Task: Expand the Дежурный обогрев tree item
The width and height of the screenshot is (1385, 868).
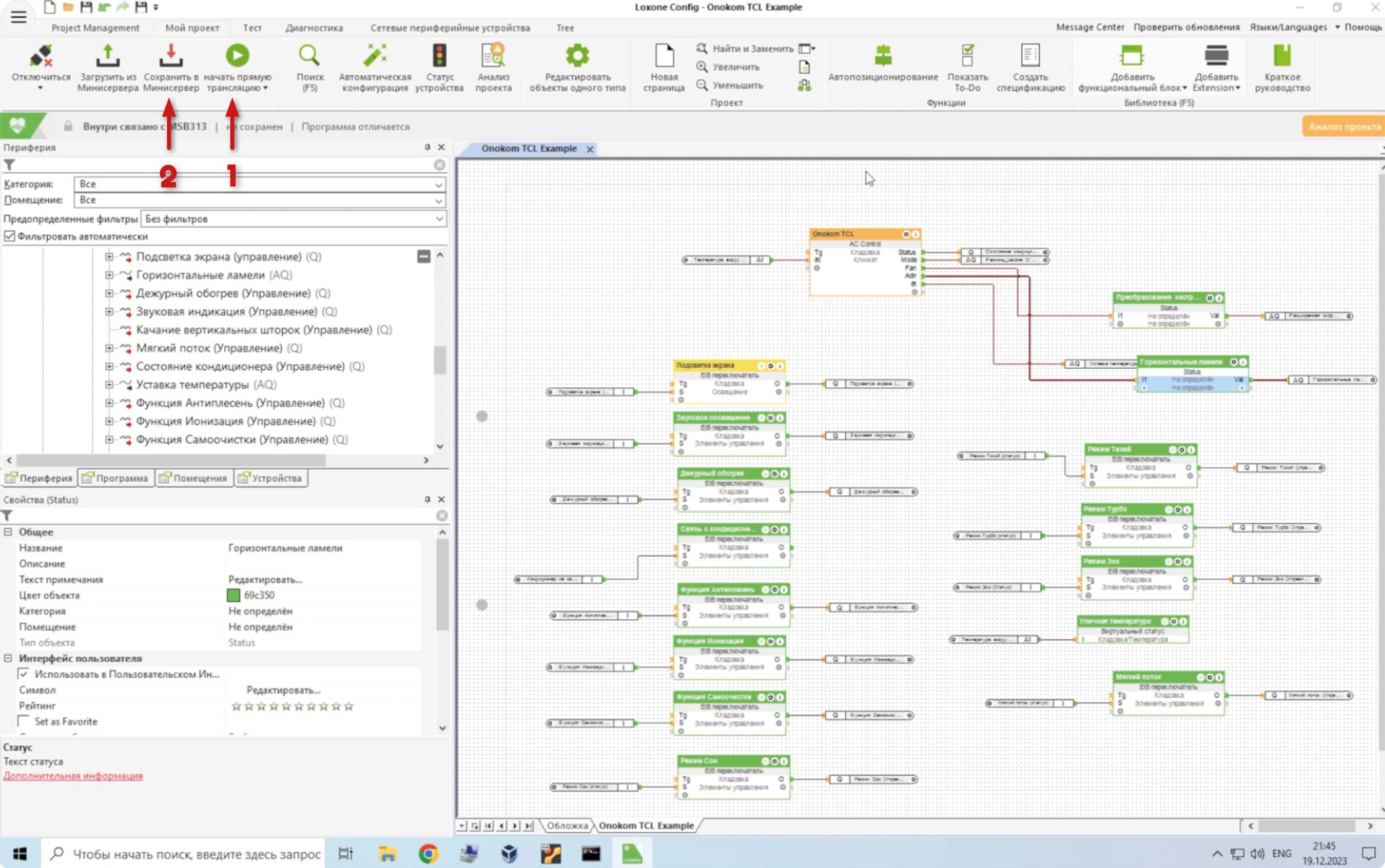Action: point(109,294)
